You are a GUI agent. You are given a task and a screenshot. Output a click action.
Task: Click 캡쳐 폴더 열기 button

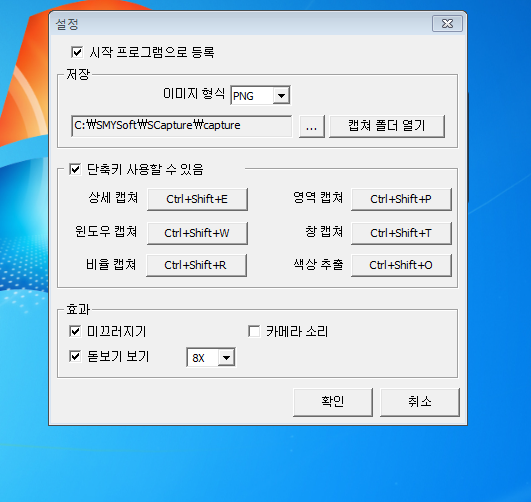387,126
